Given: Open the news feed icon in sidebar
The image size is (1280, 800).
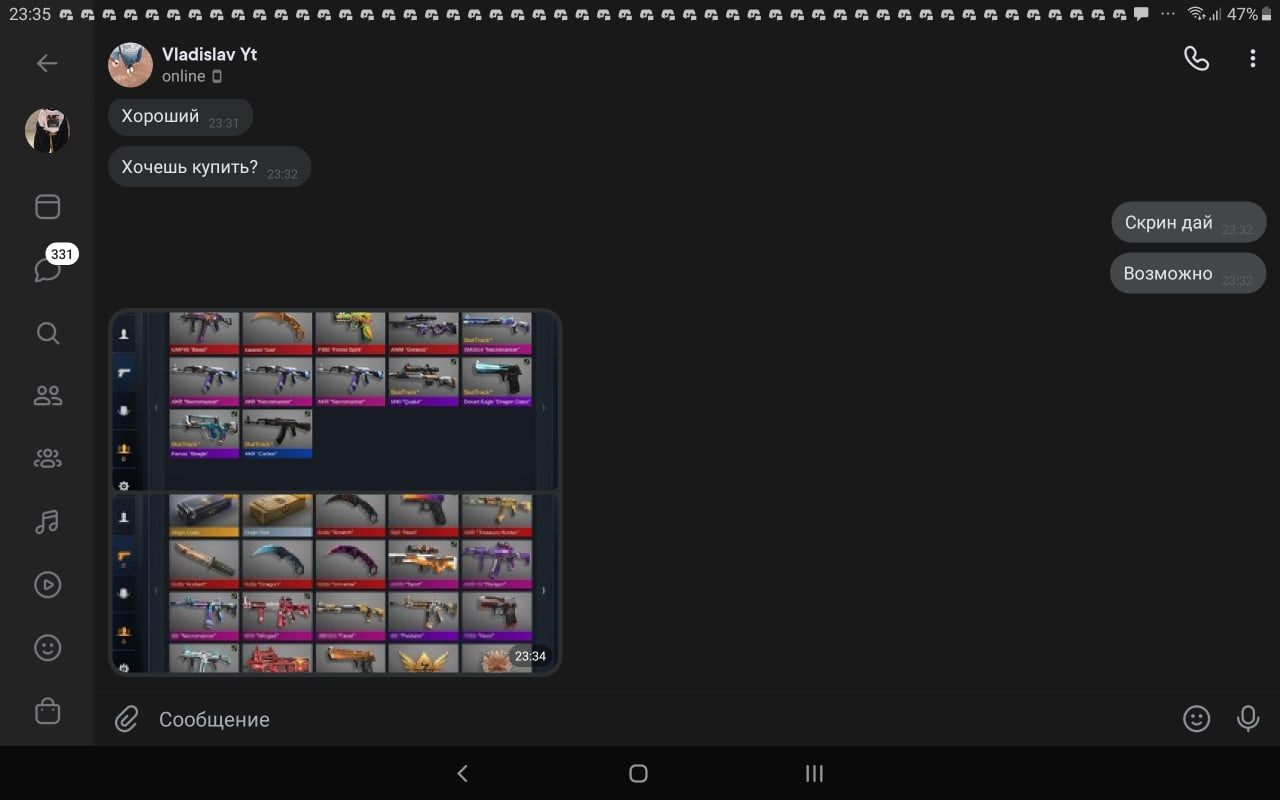Looking at the screenshot, I should click(x=47, y=207).
